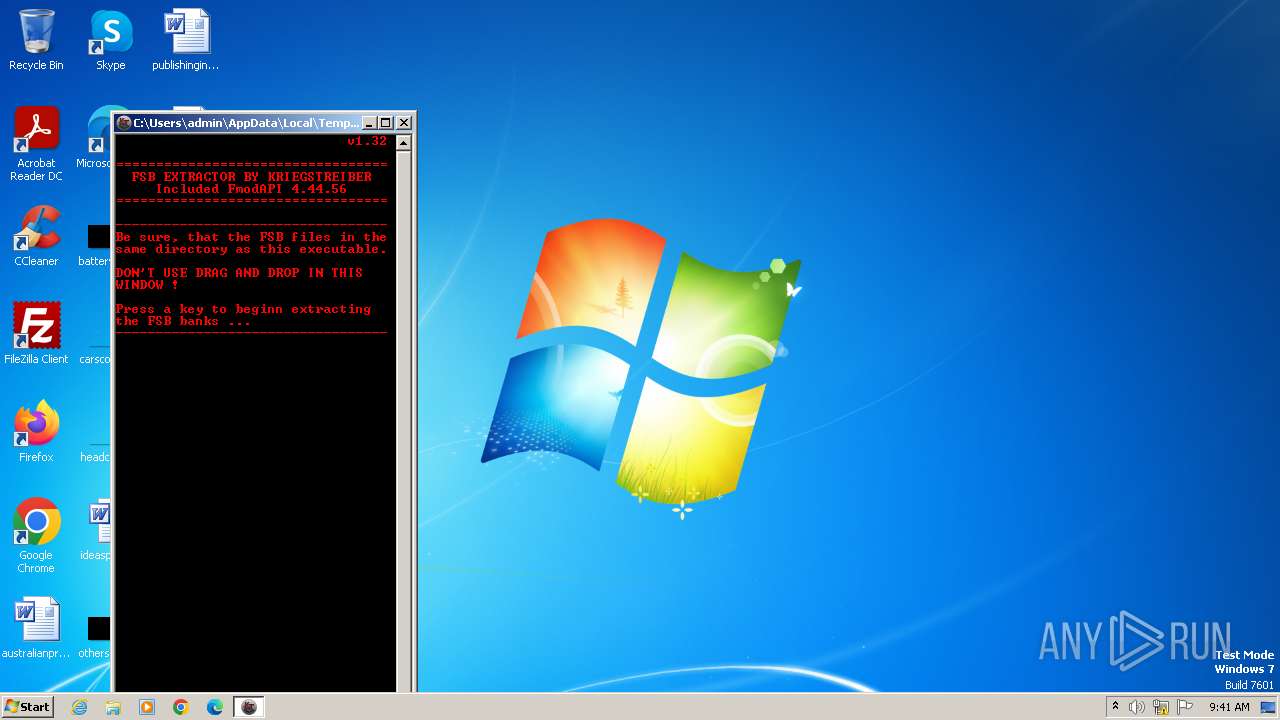
Task: Open the network tray icon
Action: [x=1161, y=707]
